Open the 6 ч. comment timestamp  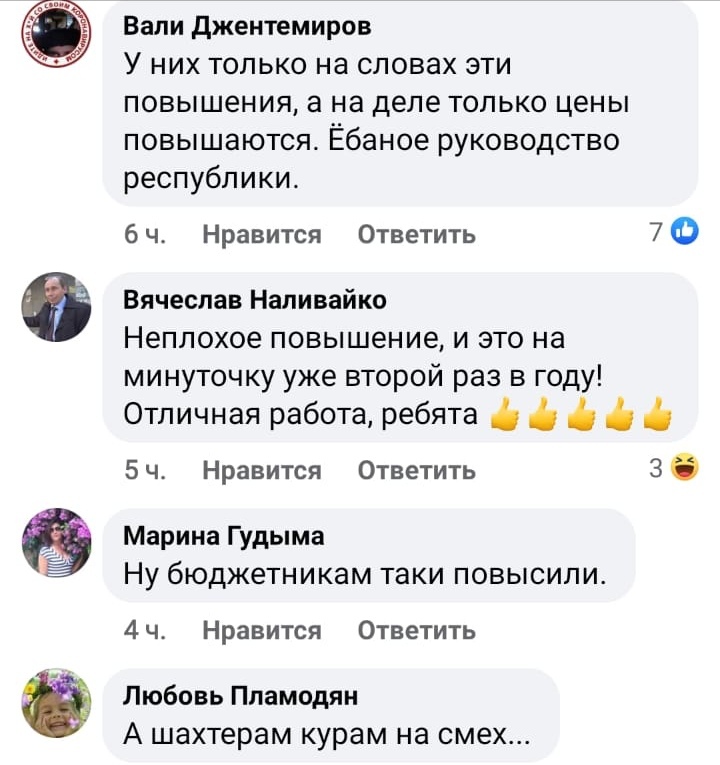pos(145,234)
